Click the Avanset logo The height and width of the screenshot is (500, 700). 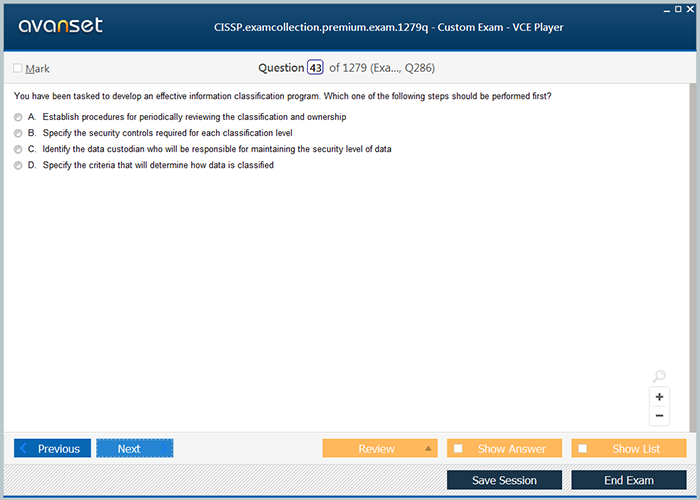pos(60,26)
